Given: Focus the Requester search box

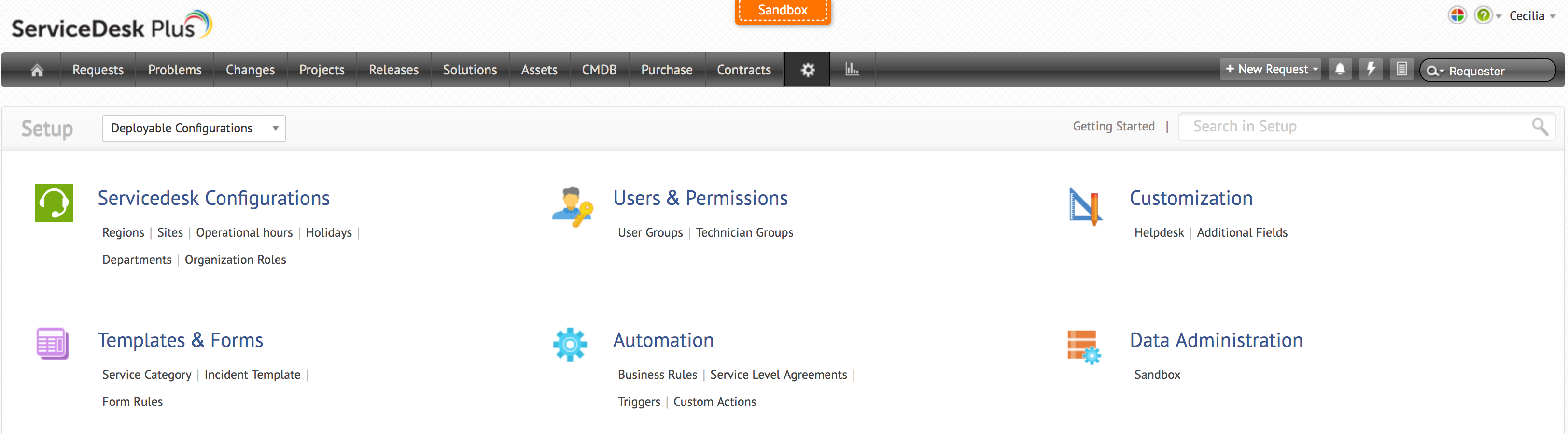Looking at the screenshot, I should 1487,71.
